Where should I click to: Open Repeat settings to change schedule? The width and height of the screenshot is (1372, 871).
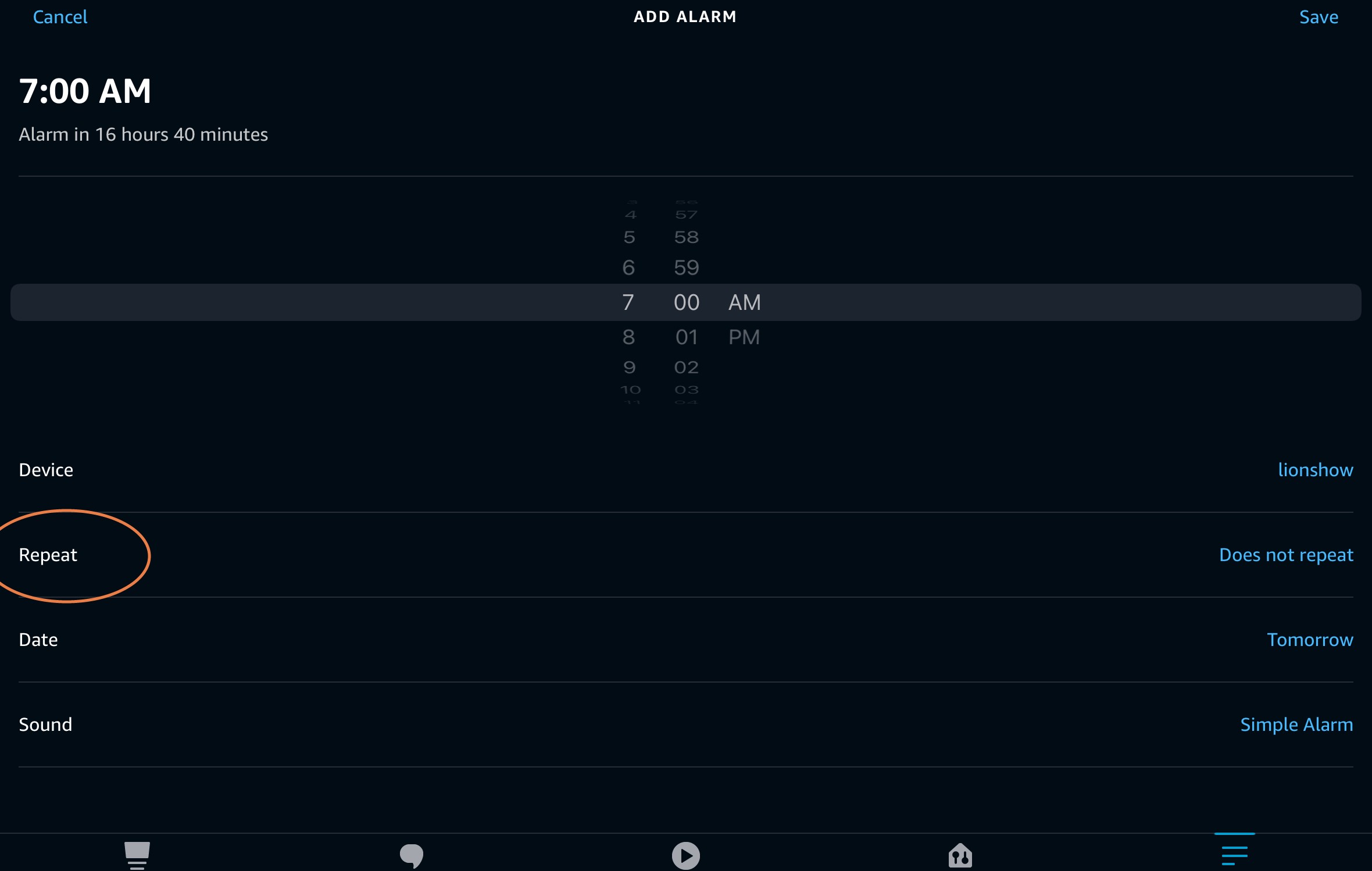coord(47,554)
